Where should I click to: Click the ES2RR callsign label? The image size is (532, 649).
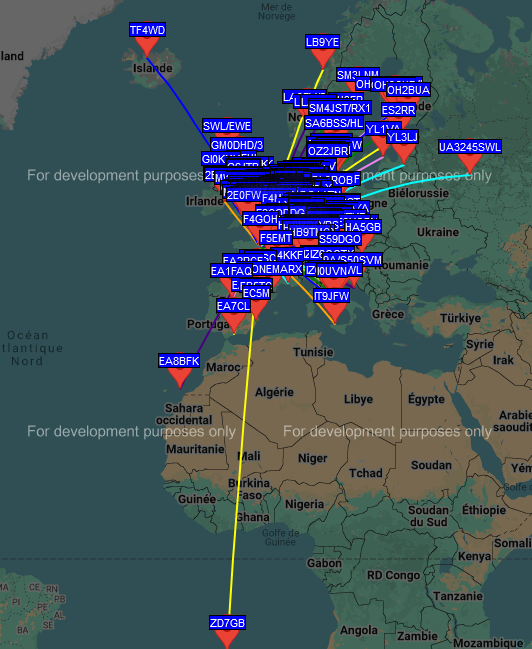click(x=398, y=110)
